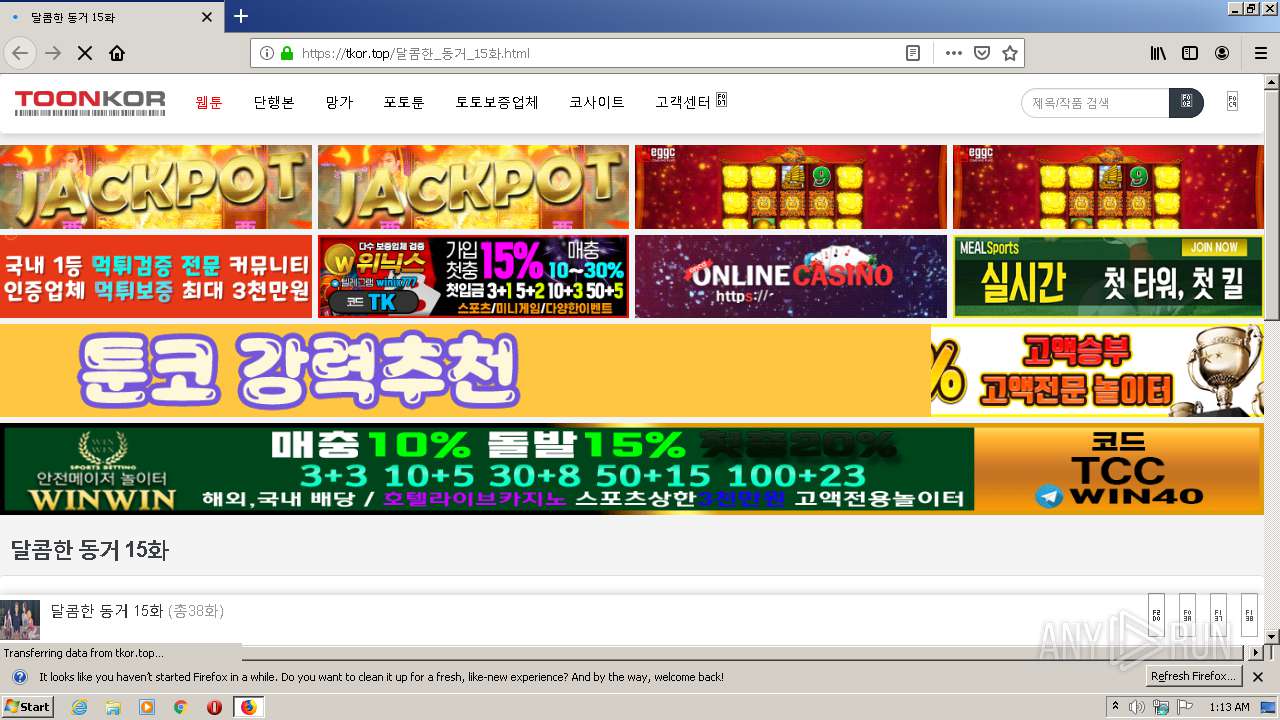Open Windows Explorer from taskbar
The height and width of the screenshot is (720, 1280).
click(113, 707)
